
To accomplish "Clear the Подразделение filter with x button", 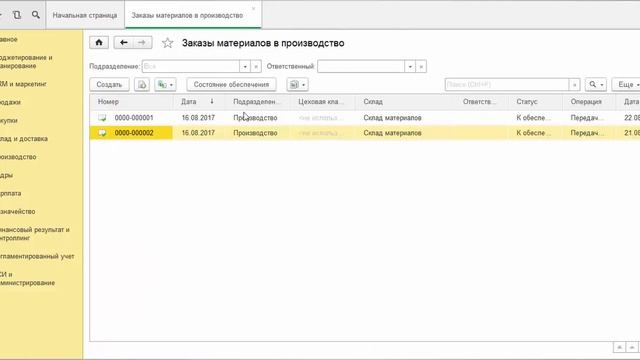I will pyautogui.click(x=256, y=67).
